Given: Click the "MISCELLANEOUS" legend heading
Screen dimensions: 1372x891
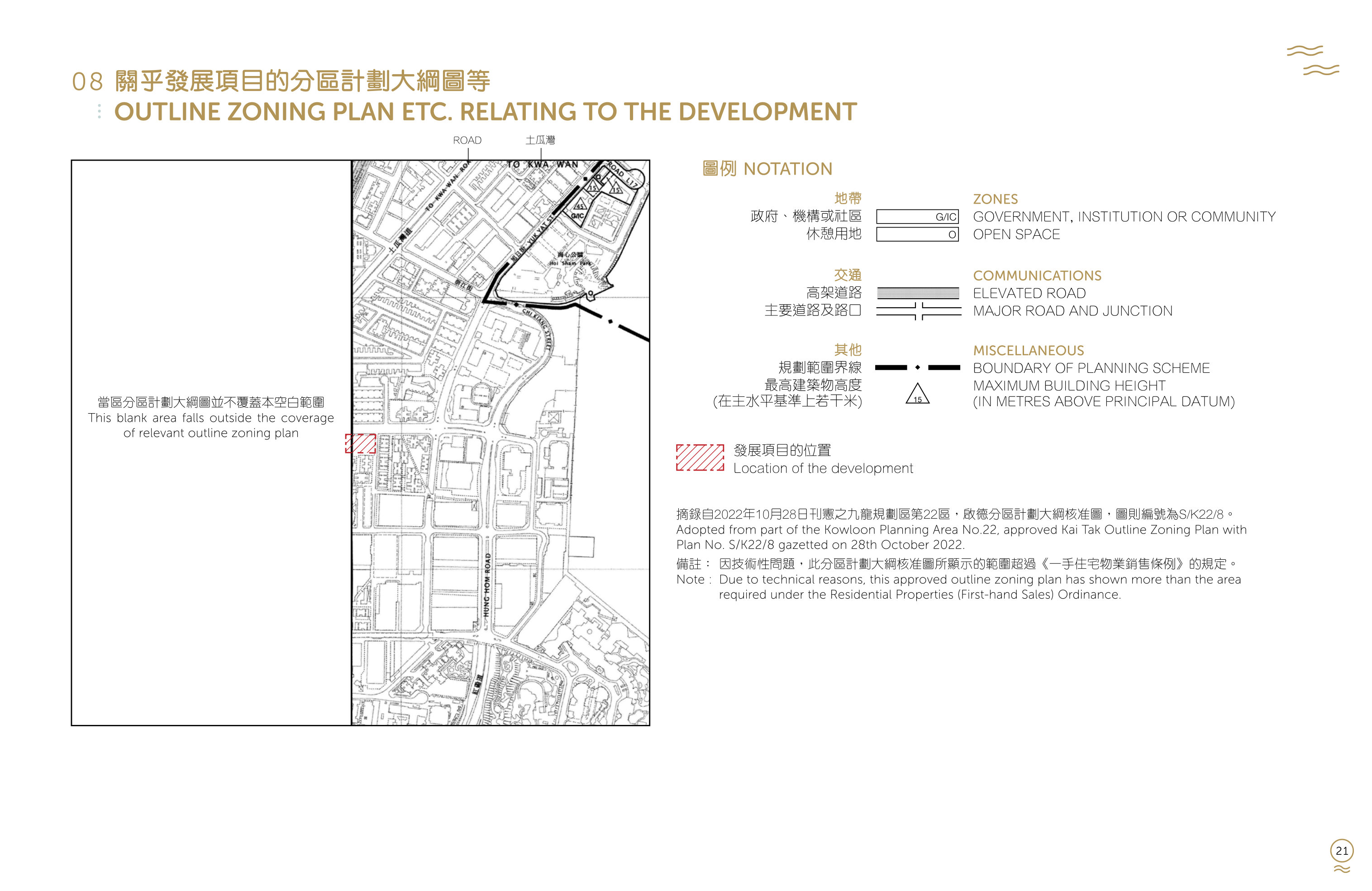Looking at the screenshot, I should pos(1029,350).
